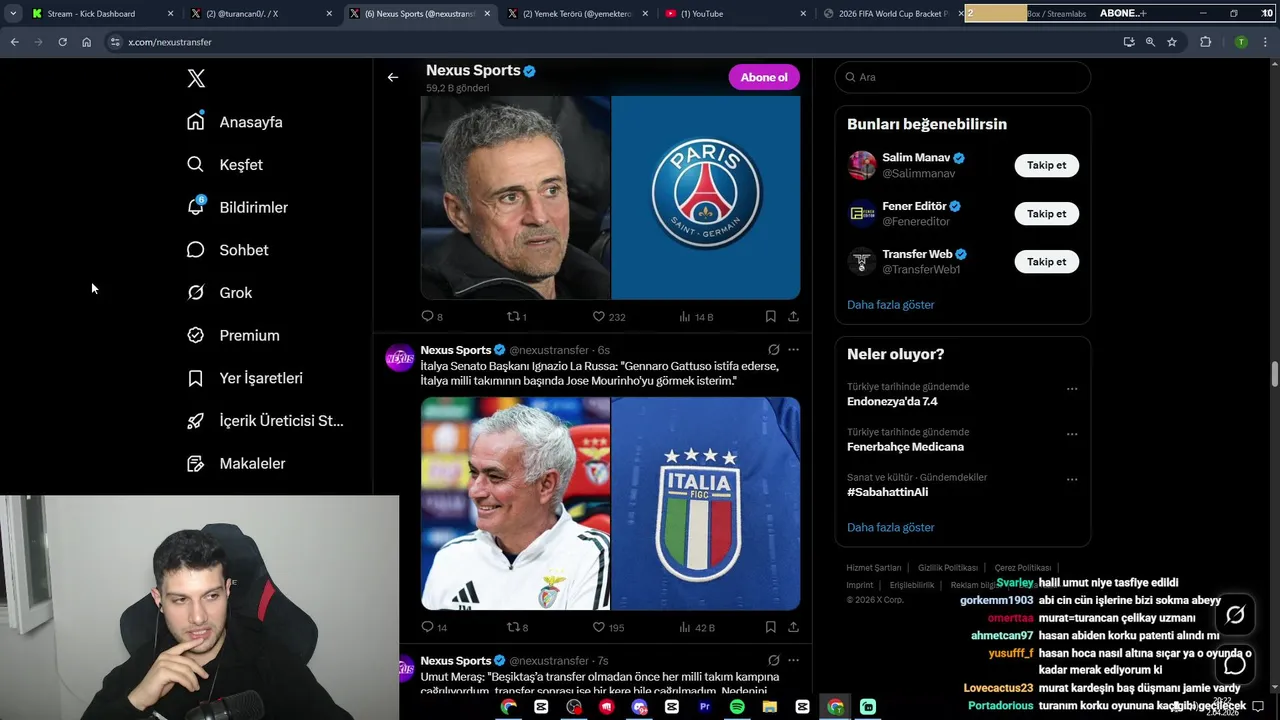The width and height of the screenshot is (1280, 720).
Task: Open Bildirimler notifications
Action: point(238,207)
